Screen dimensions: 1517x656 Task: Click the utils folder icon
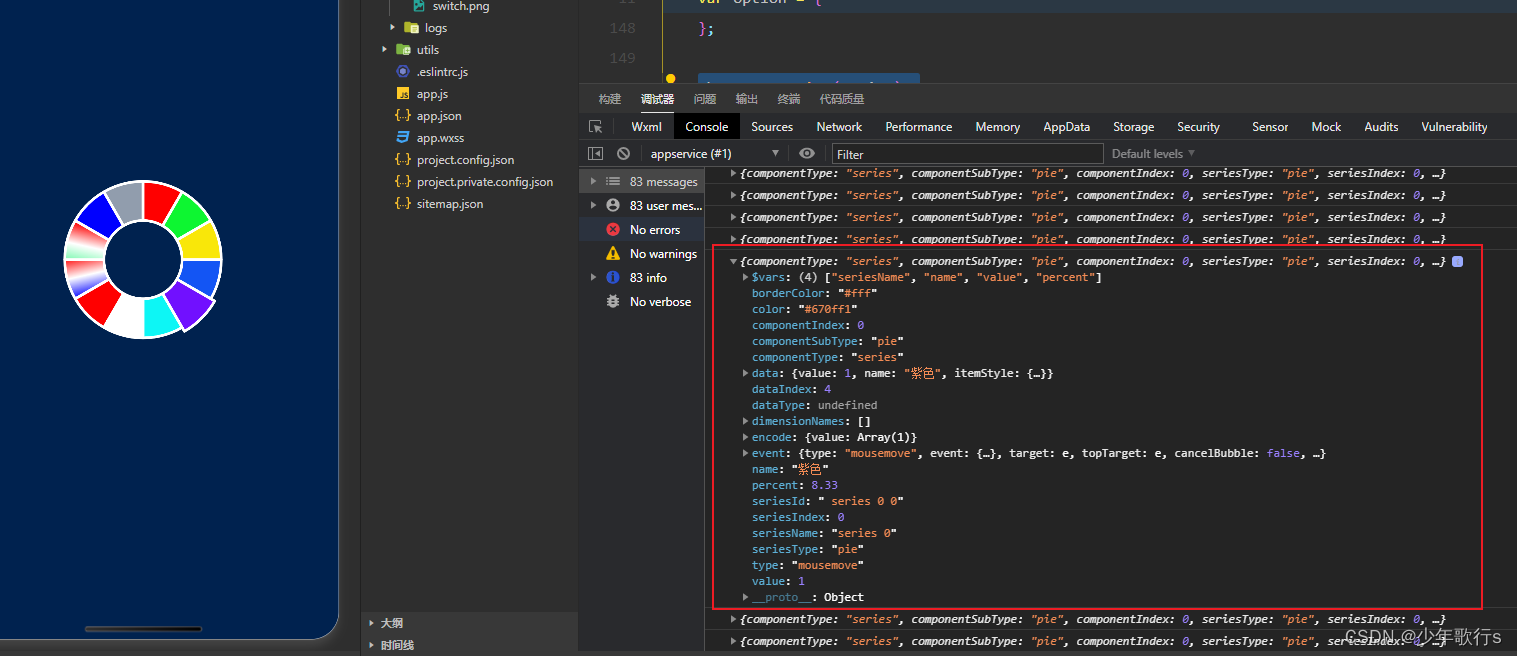[403, 50]
